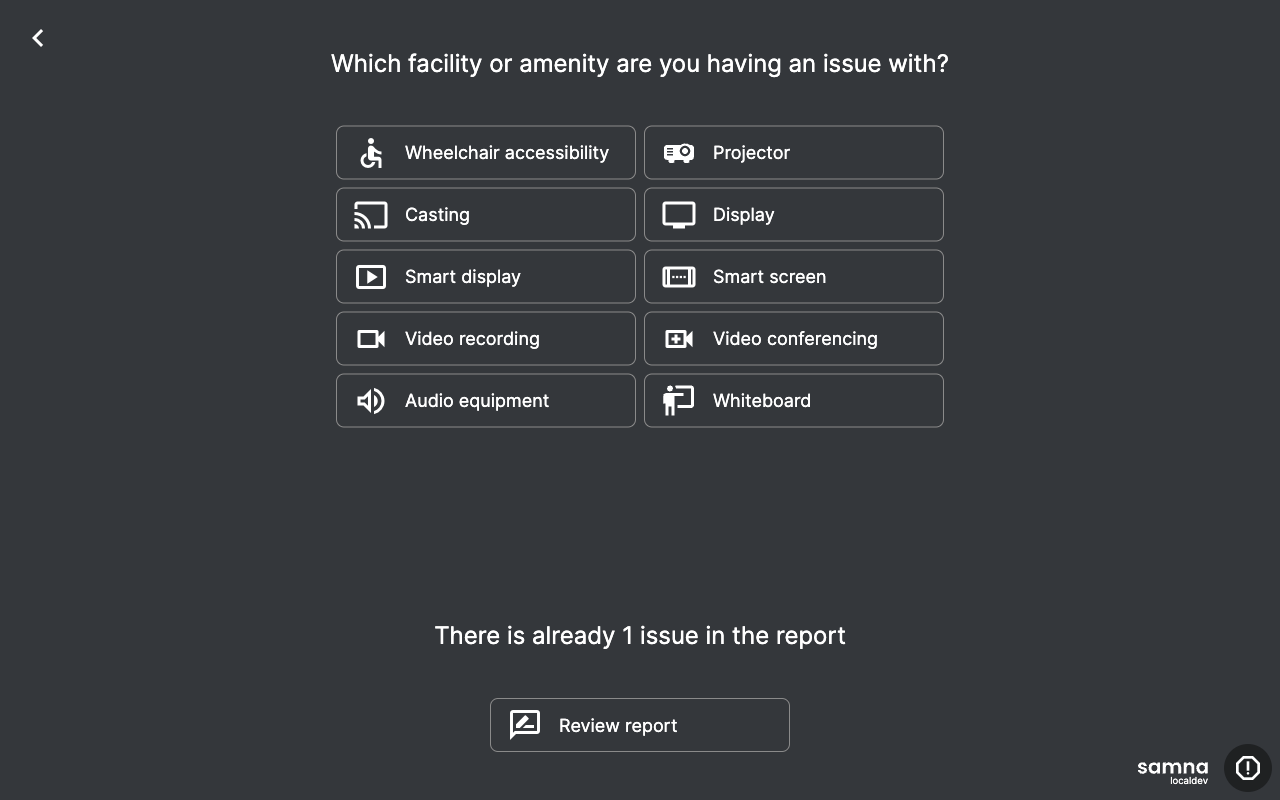Click the smart display play icon
Image resolution: width=1280 pixels, height=800 pixels.
[371, 277]
